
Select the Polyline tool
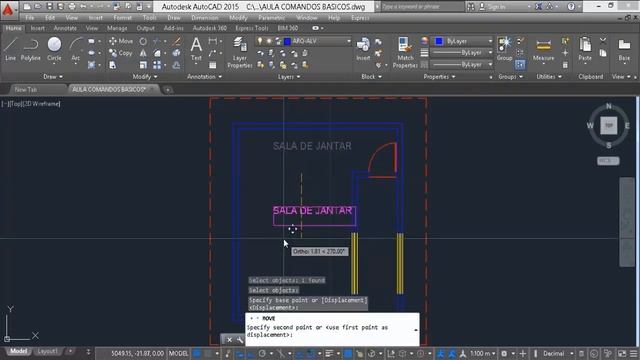click(31, 49)
